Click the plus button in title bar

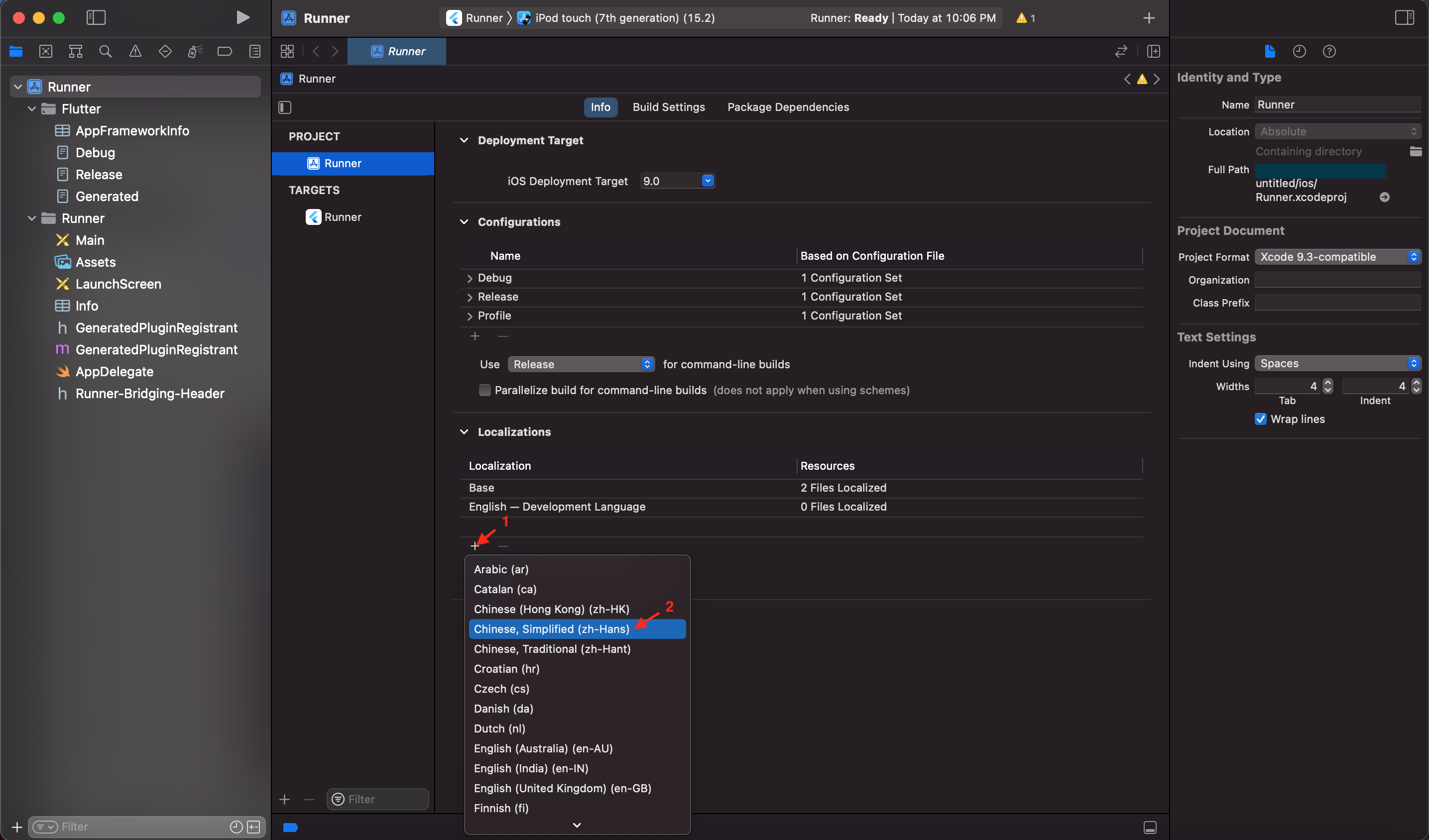click(x=1149, y=18)
